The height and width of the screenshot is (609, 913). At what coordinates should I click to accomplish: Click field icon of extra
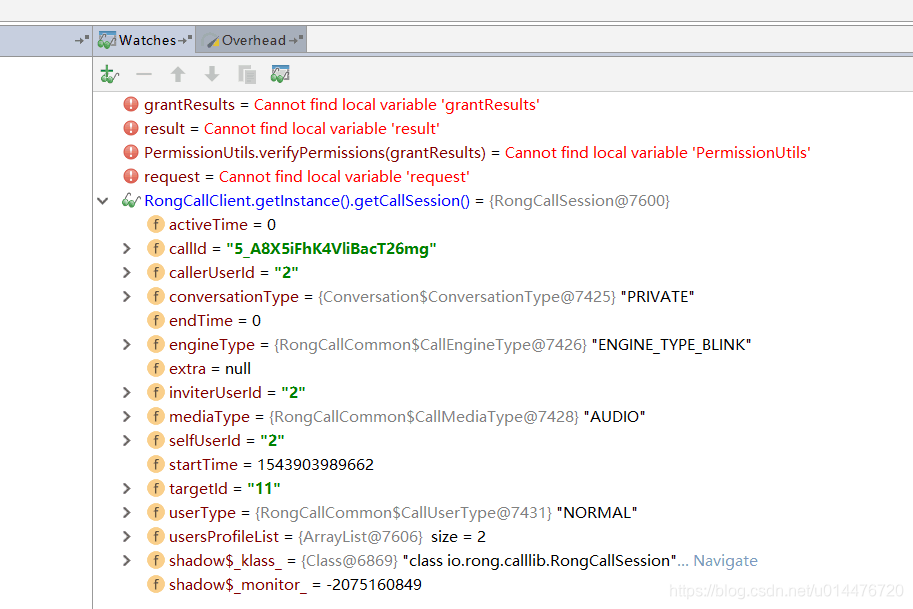coord(155,369)
